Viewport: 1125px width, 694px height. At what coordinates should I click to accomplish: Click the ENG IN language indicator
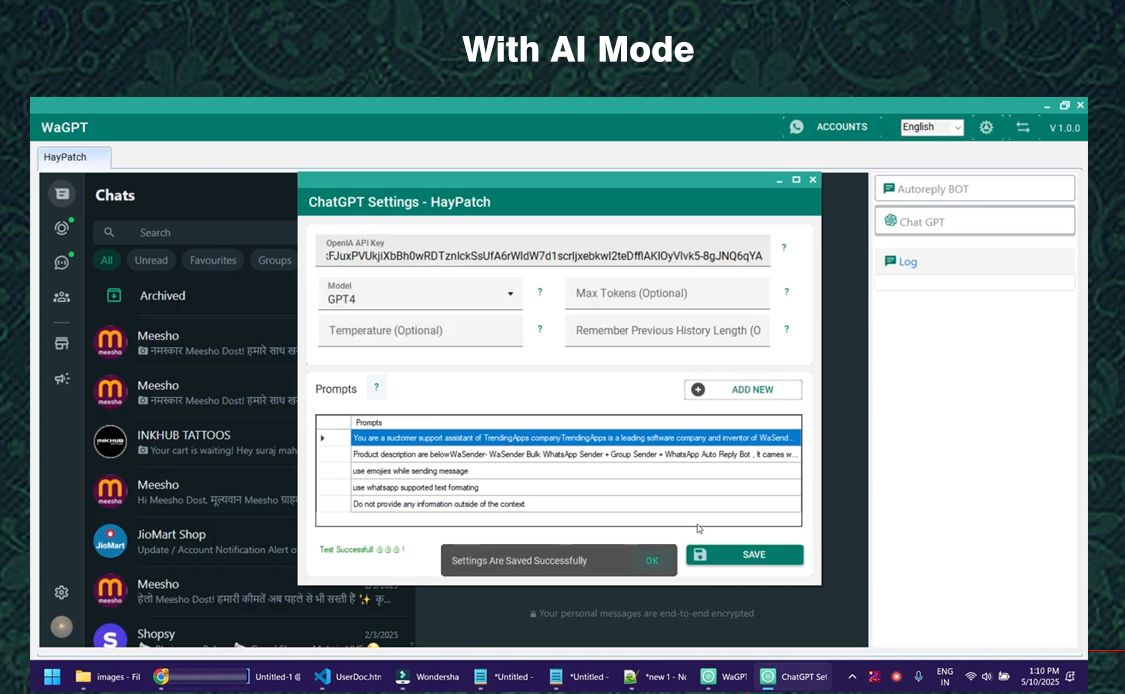(x=945, y=677)
